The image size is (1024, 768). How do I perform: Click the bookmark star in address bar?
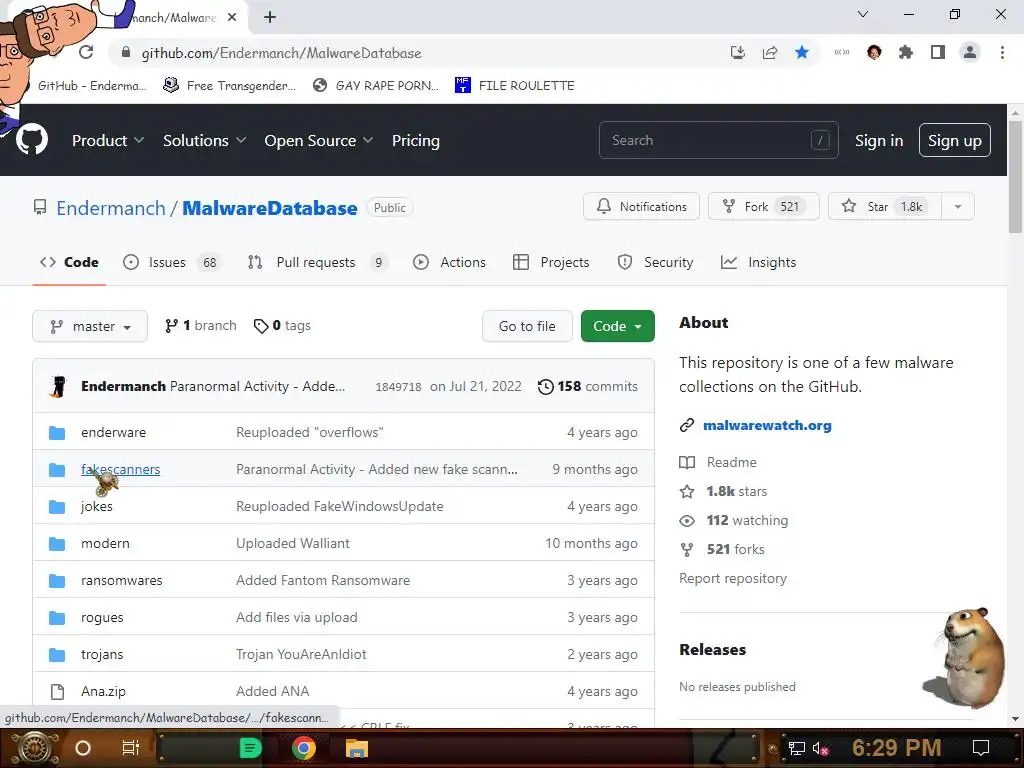[802, 52]
